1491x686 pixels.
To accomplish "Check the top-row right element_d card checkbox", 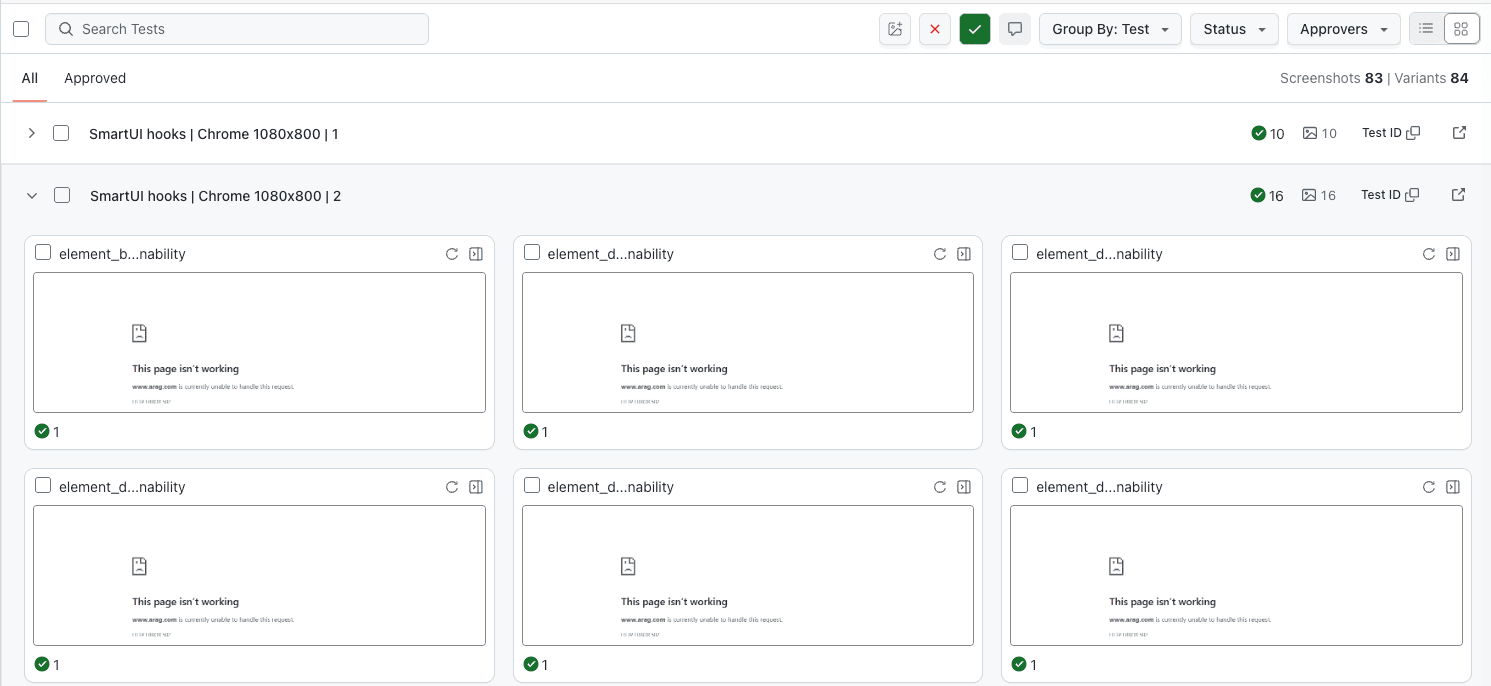I will (1020, 252).
